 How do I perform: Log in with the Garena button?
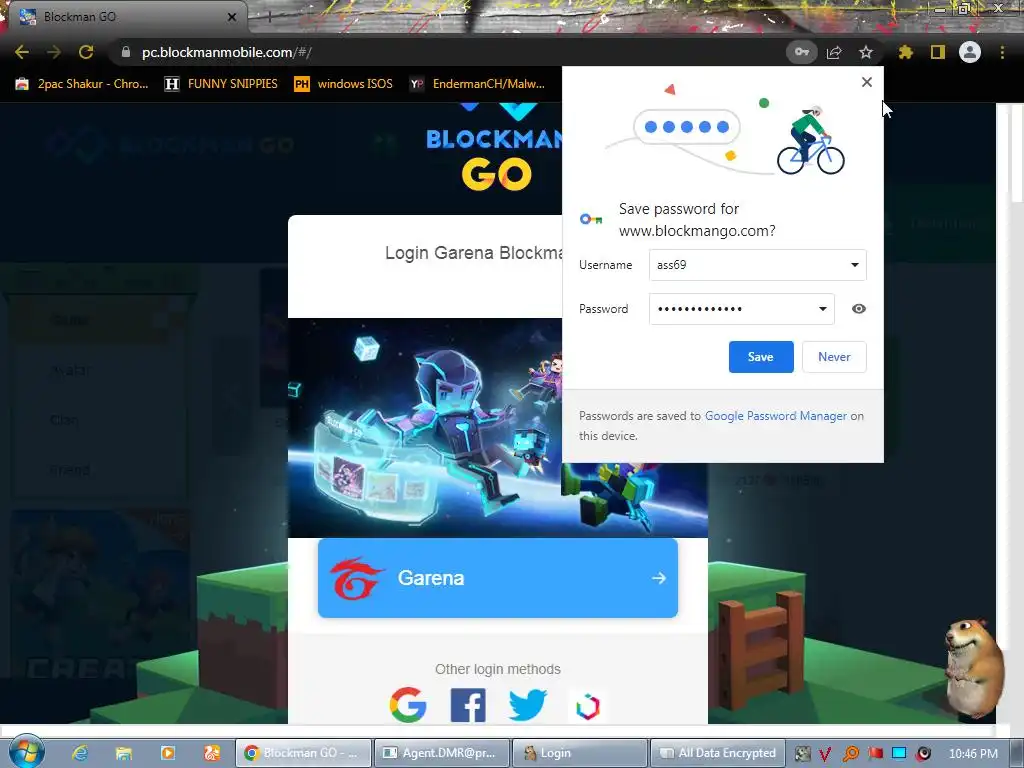(498, 578)
